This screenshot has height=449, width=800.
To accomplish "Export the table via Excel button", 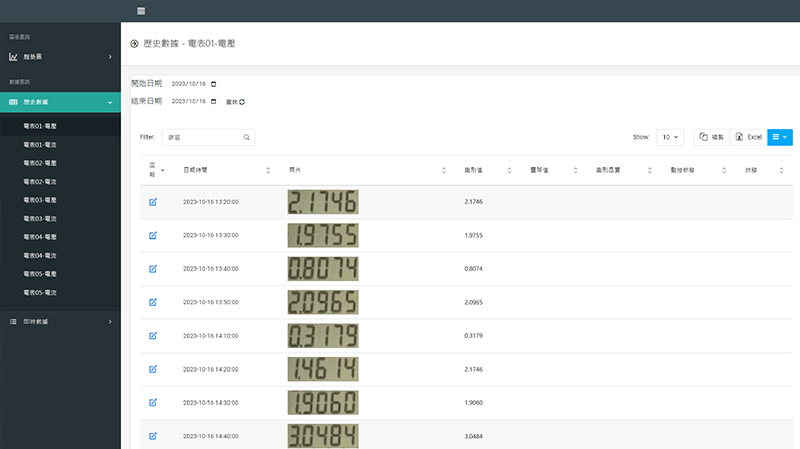I will click(748, 137).
